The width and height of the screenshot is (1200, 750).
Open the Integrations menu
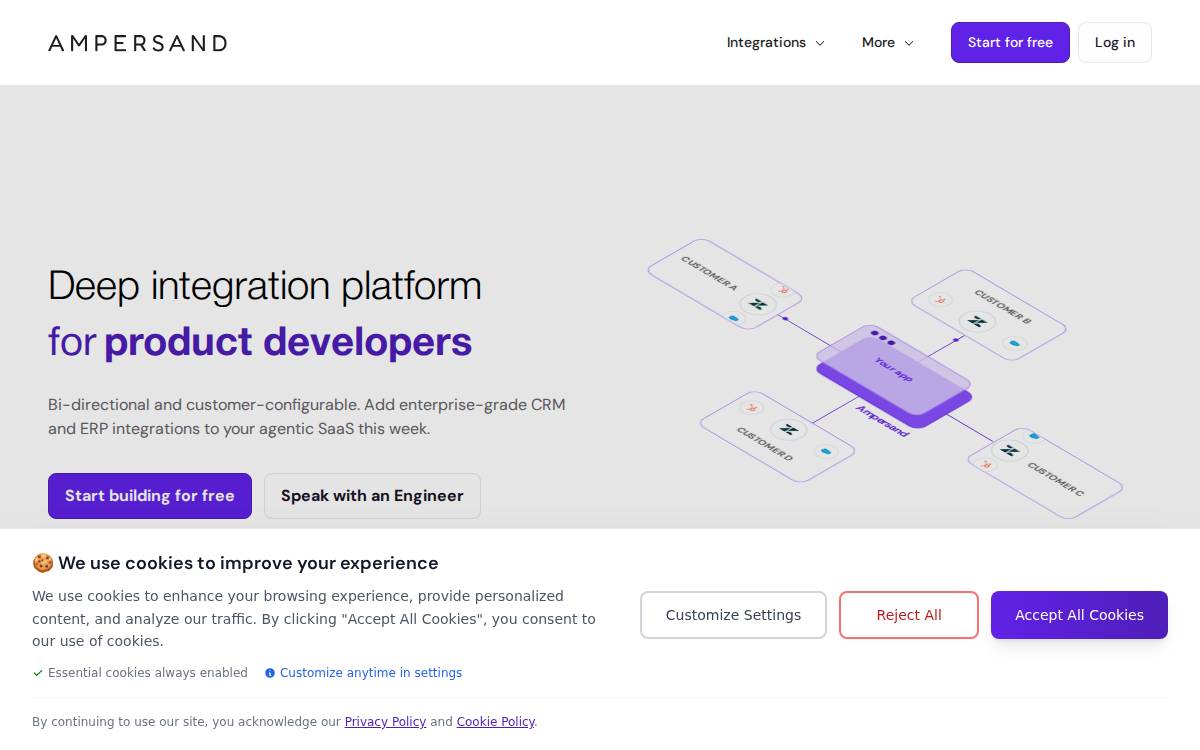[x=776, y=42]
